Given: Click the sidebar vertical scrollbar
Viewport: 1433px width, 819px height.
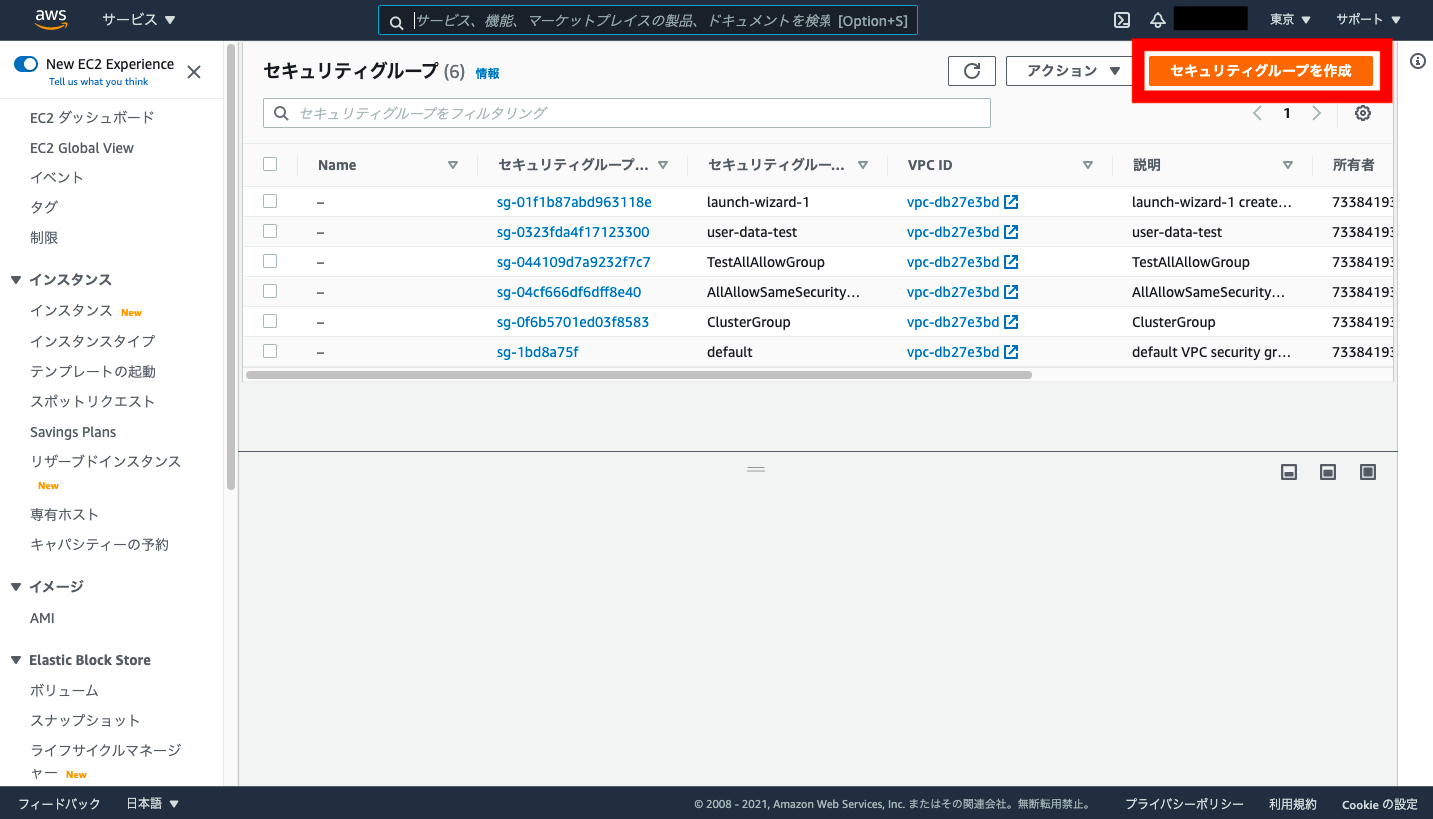Looking at the screenshot, I should (231, 266).
